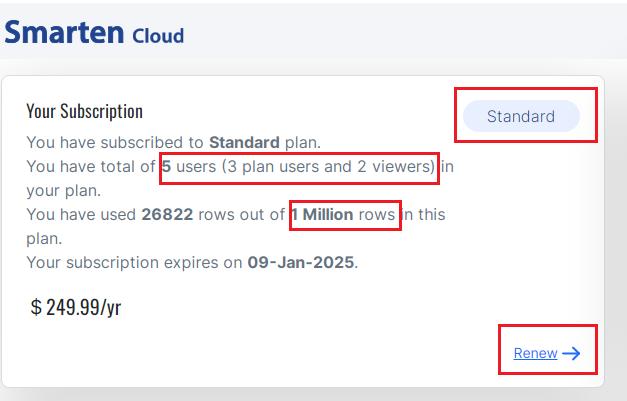Click the 'Your subscription expires on' text

[134, 263]
